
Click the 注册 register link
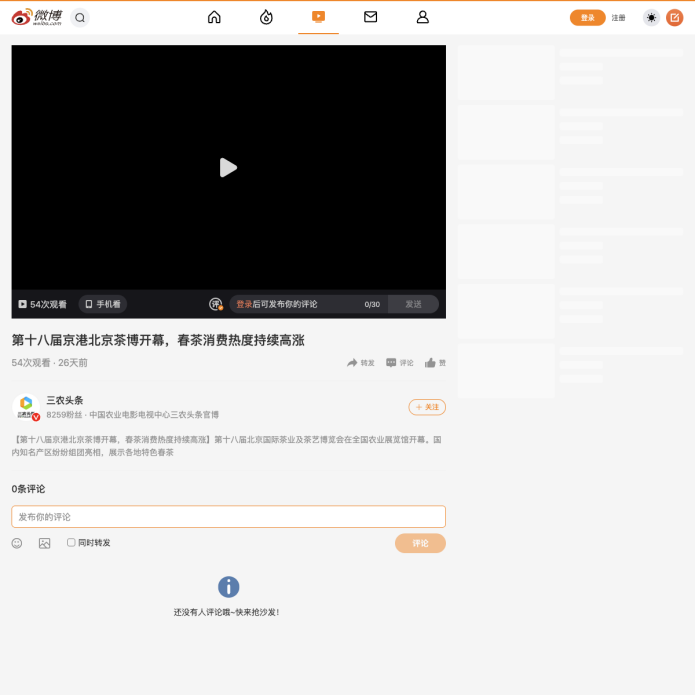pos(618,18)
